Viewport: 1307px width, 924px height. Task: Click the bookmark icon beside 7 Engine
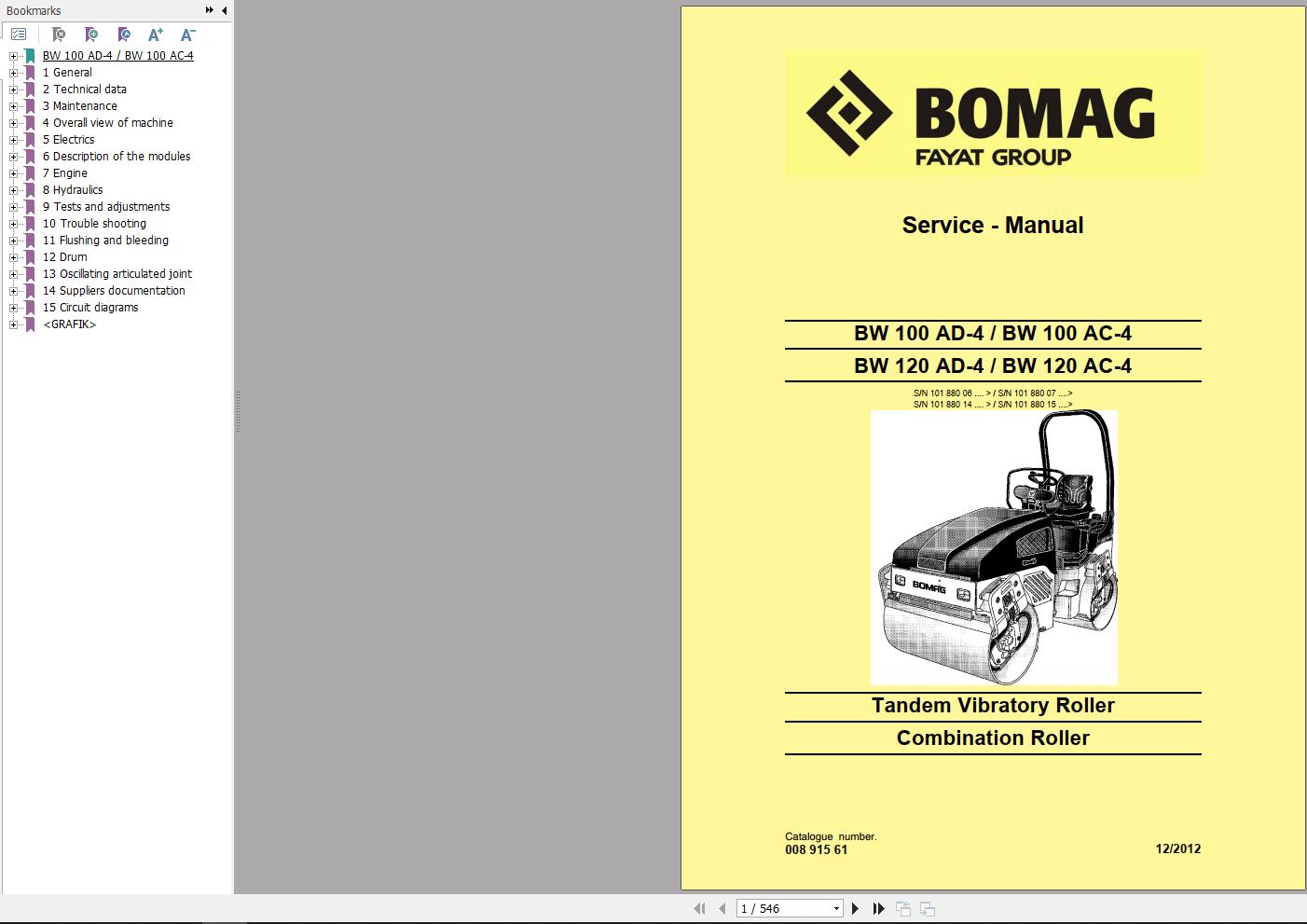pyautogui.click(x=30, y=173)
